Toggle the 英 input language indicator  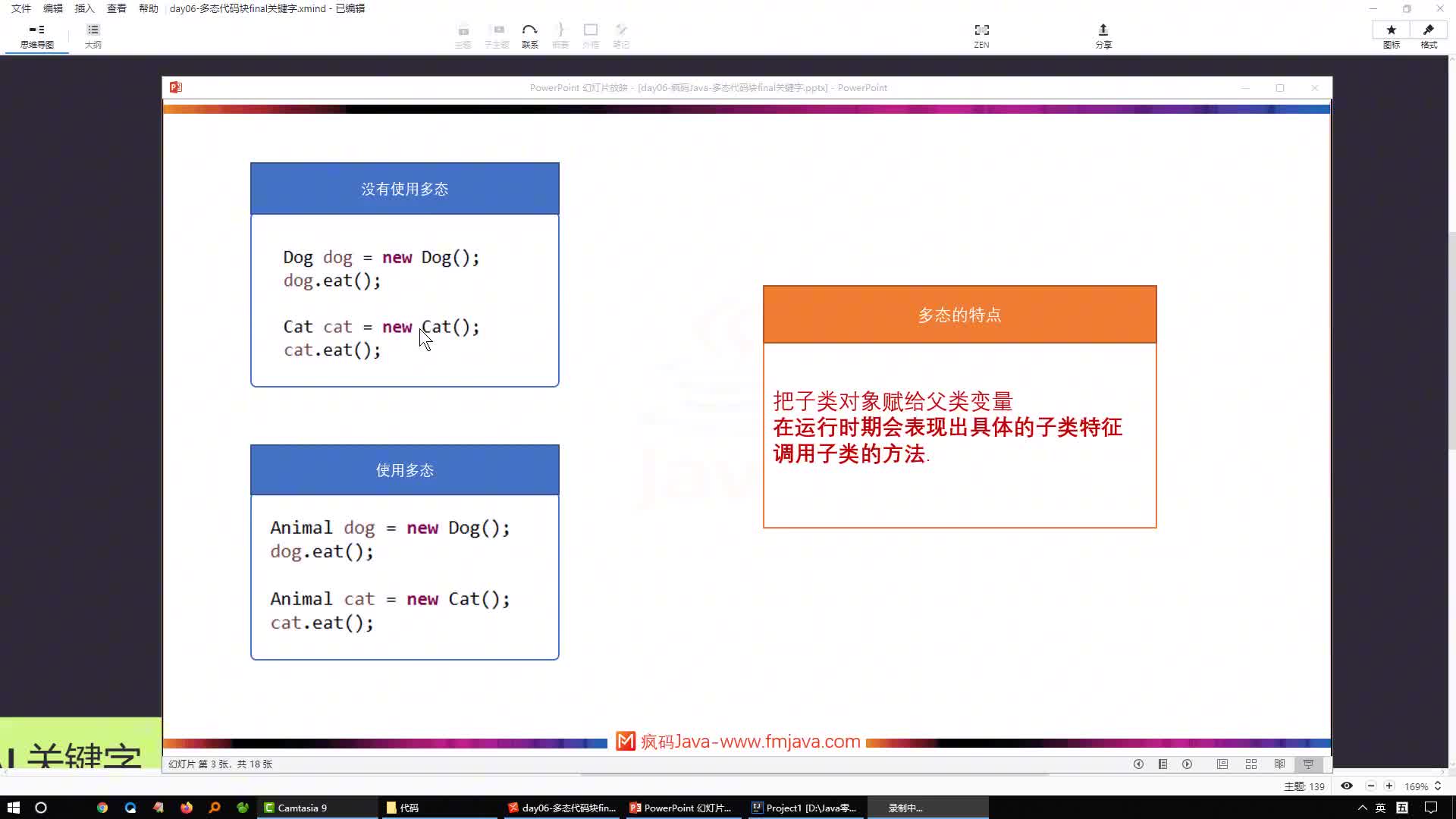(x=1380, y=808)
